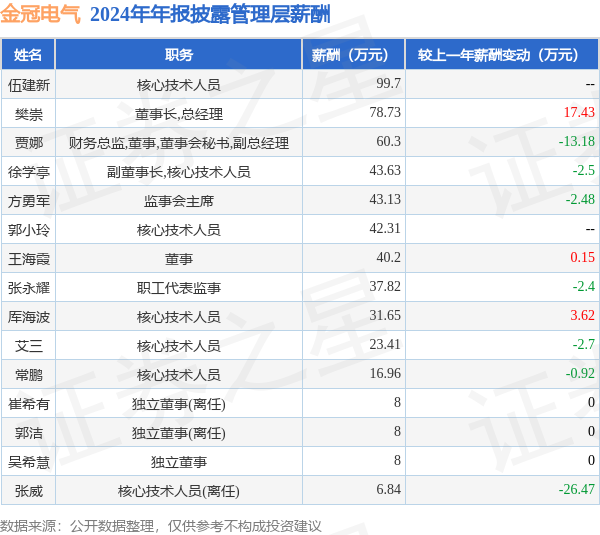The width and height of the screenshot is (600, 535).
Task: Click the change value 17.43
Action: point(579,112)
